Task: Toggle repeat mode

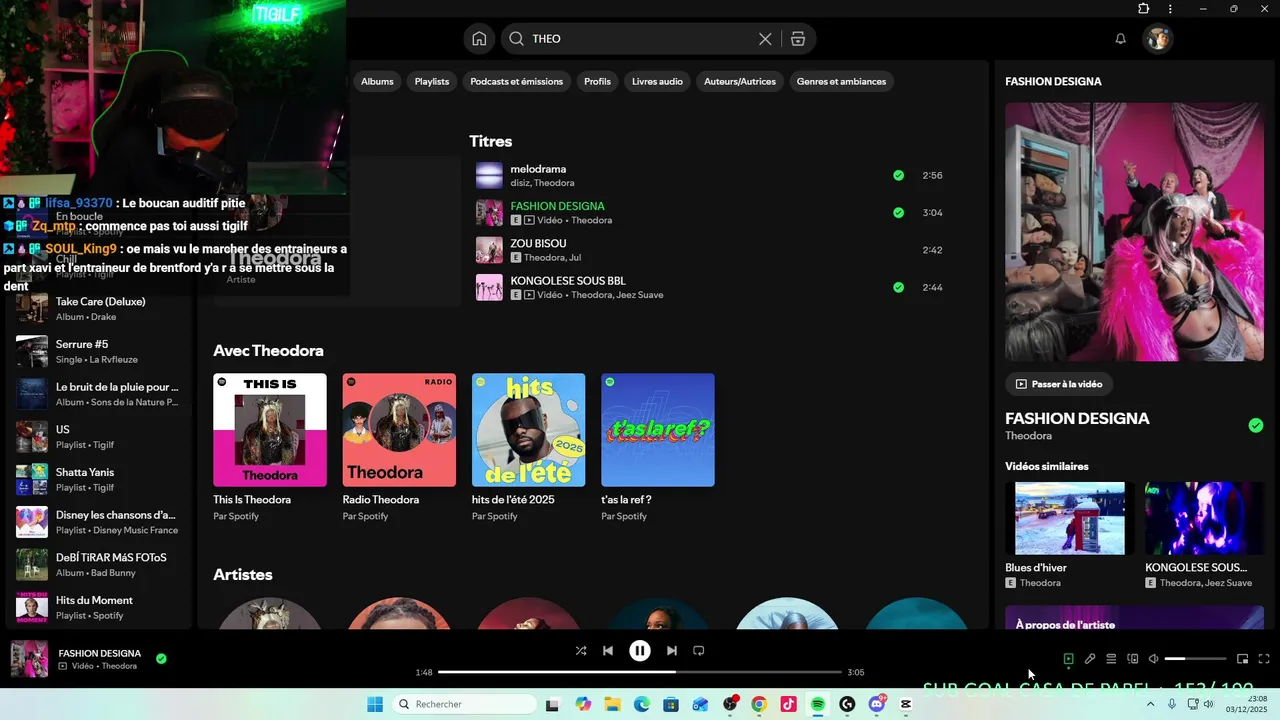Action: click(699, 650)
